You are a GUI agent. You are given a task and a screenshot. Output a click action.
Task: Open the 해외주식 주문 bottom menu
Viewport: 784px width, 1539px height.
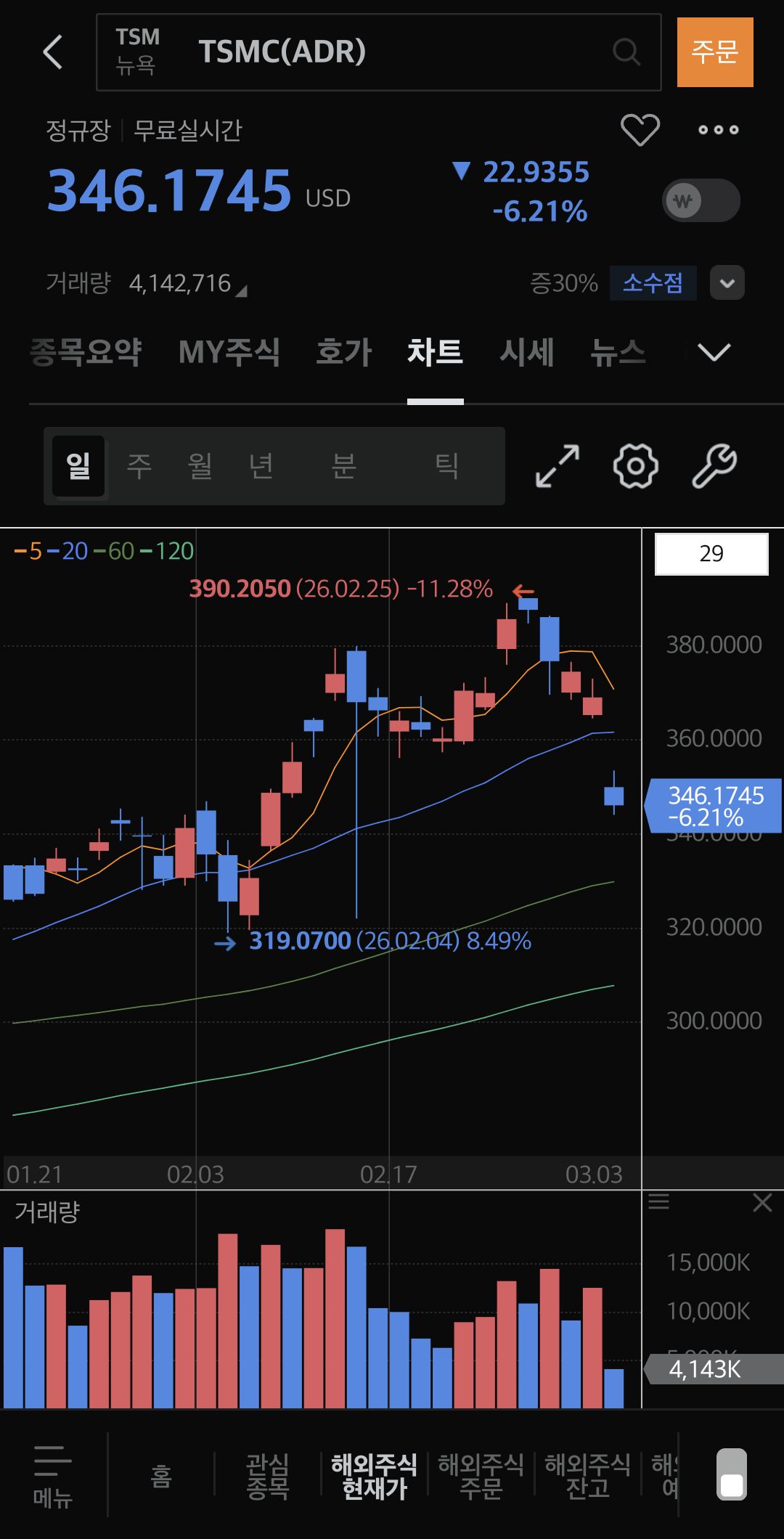(481, 1476)
